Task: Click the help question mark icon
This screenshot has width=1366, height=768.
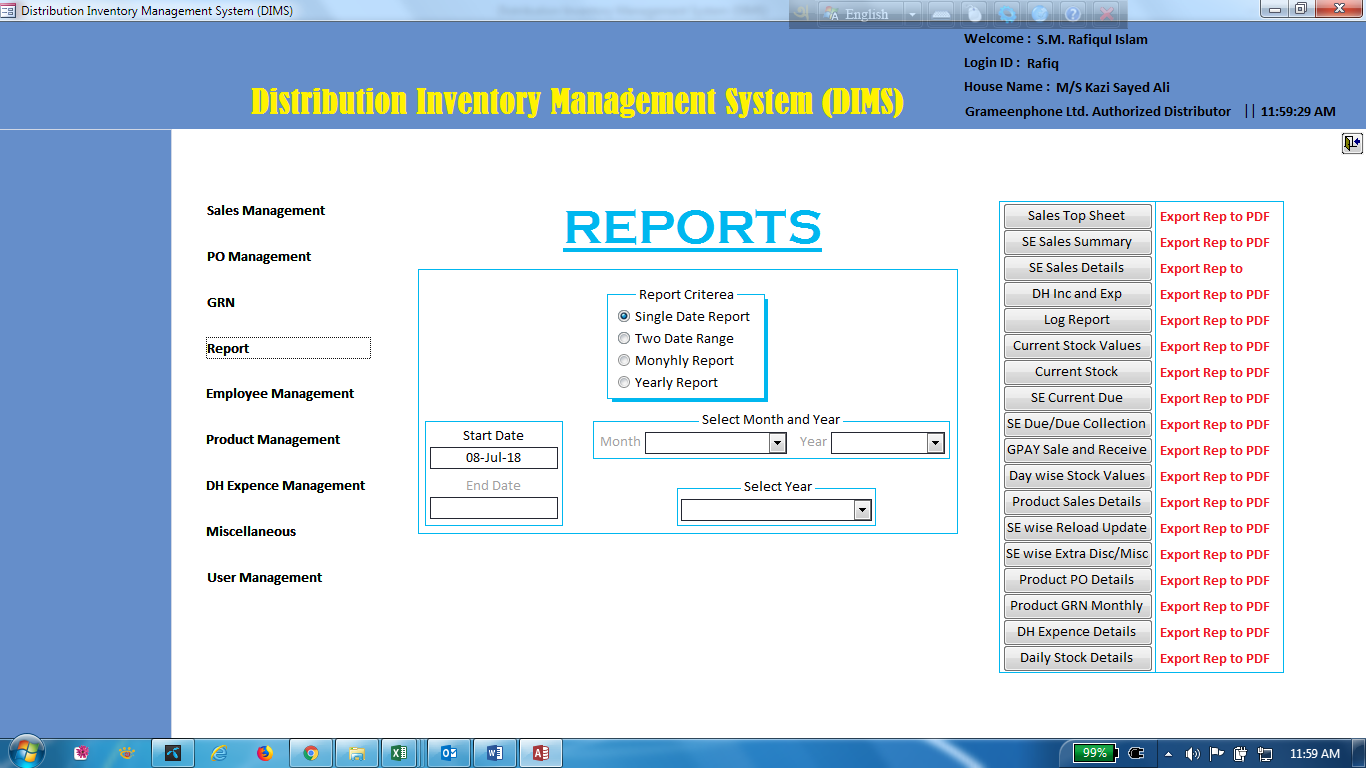Action: 1072,14
